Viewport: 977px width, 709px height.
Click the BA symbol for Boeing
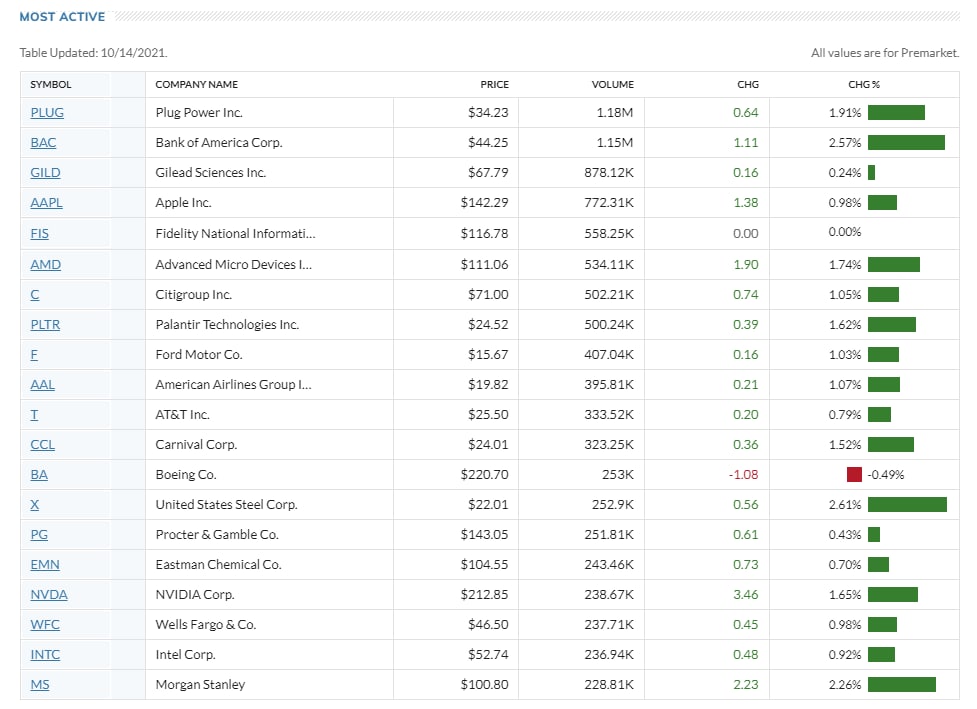[39, 475]
